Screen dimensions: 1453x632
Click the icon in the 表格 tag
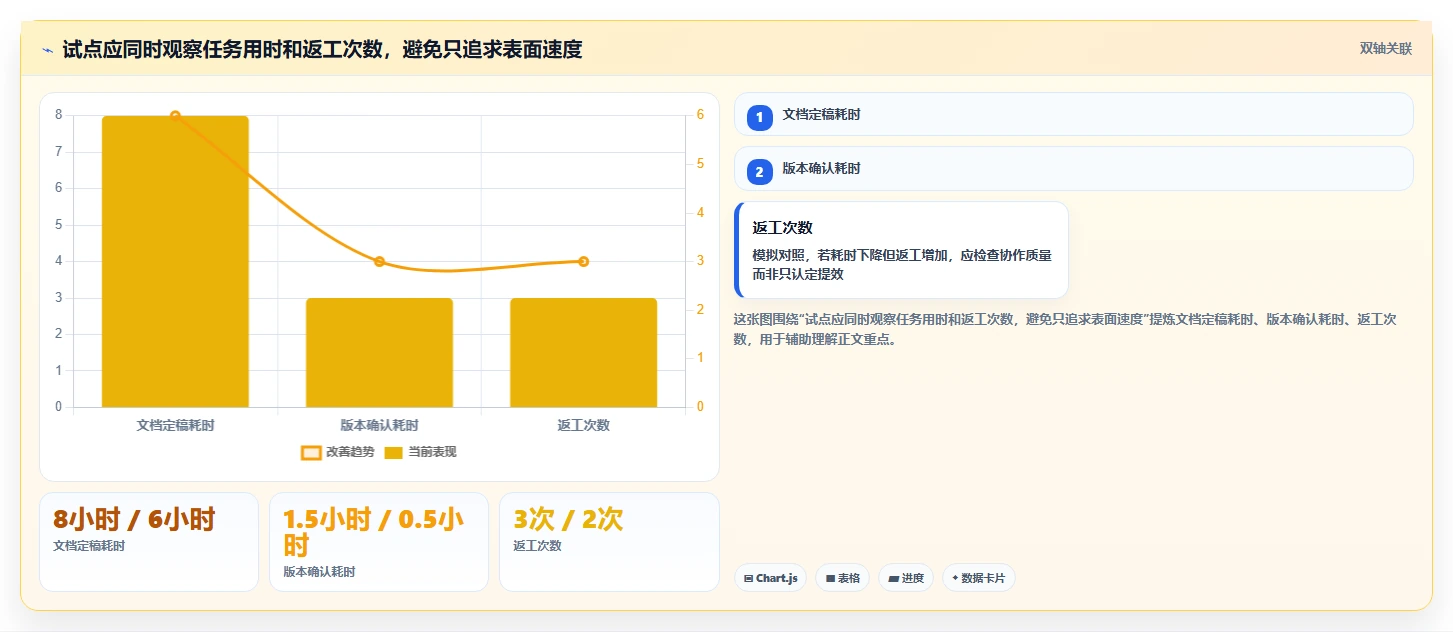pos(830,578)
